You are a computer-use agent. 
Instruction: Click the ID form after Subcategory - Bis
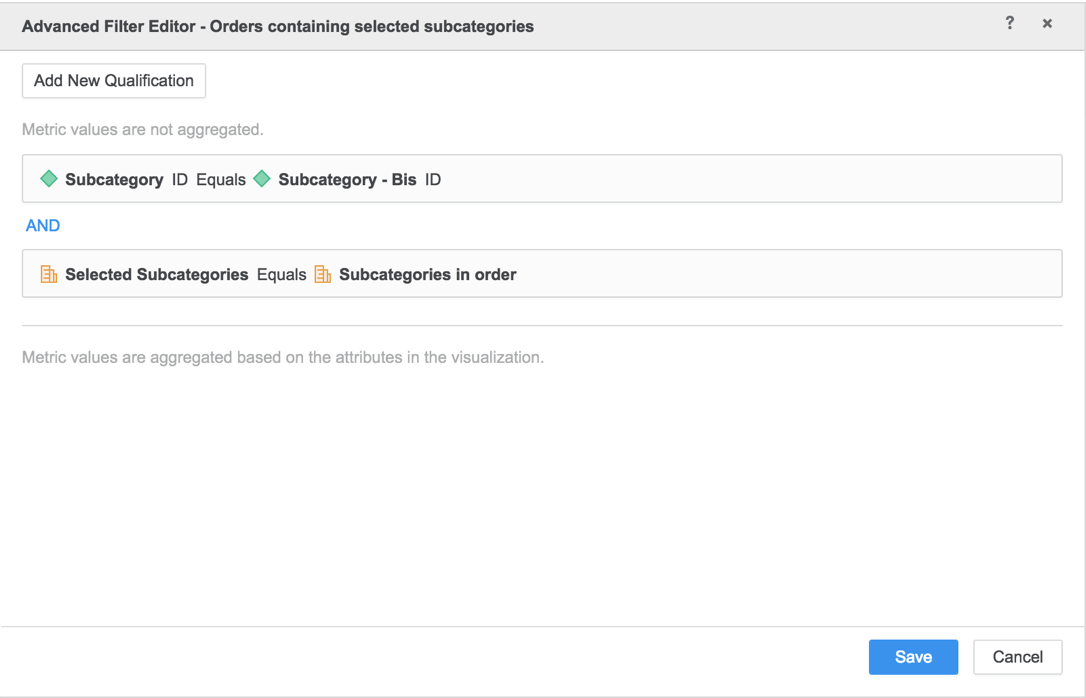click(433, 179)
